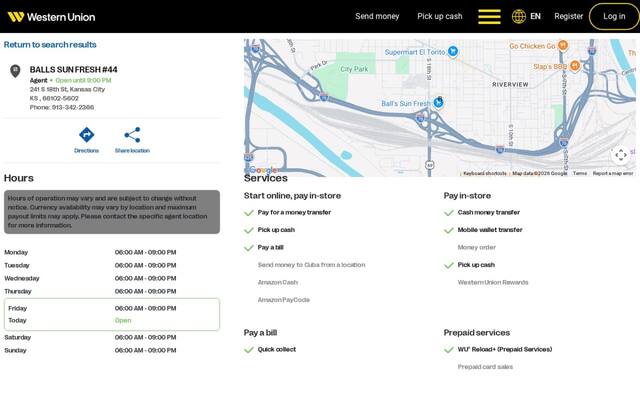Select the EN language option

(535, 16)
